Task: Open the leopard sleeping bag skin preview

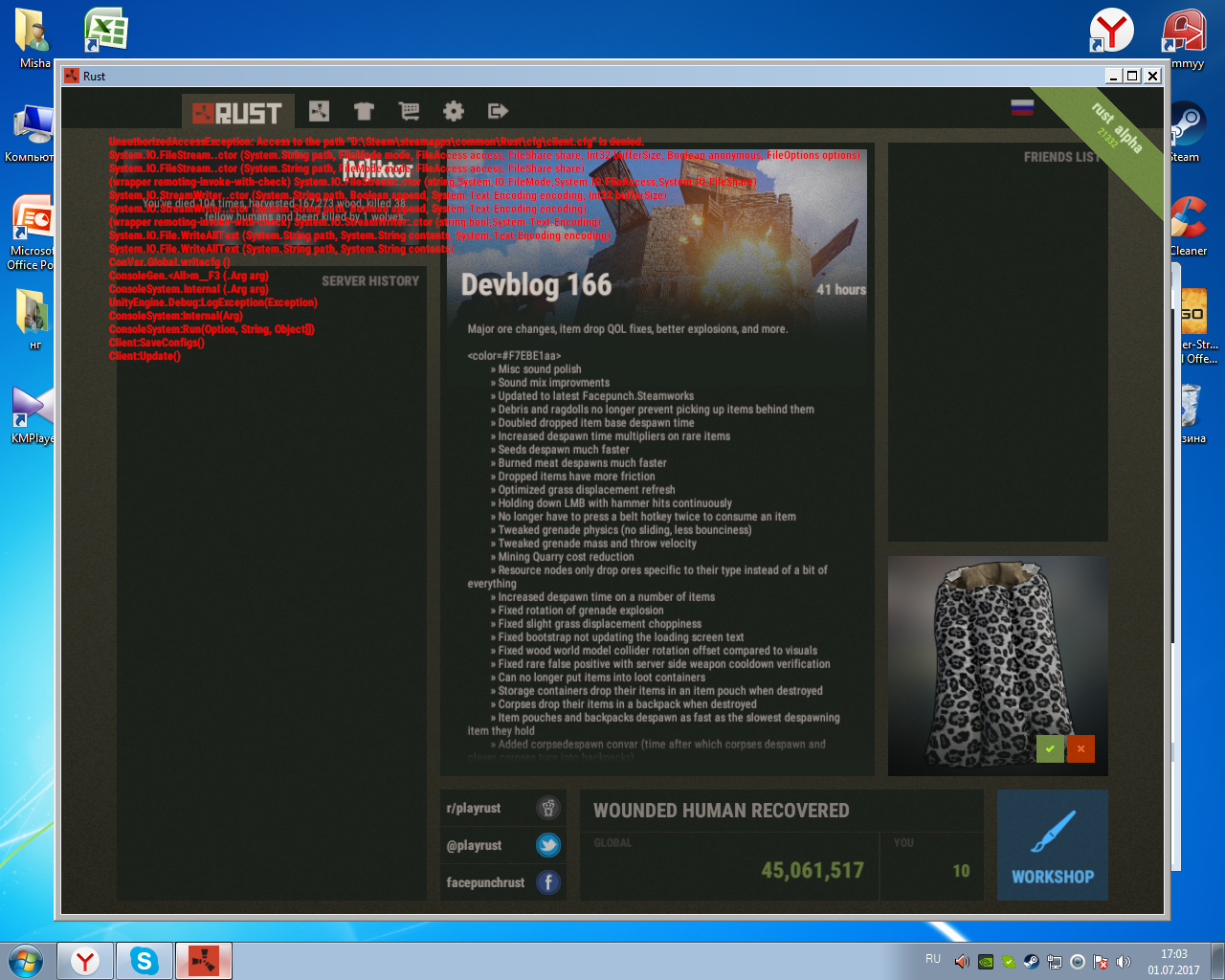Action: [x=997, y=666]
